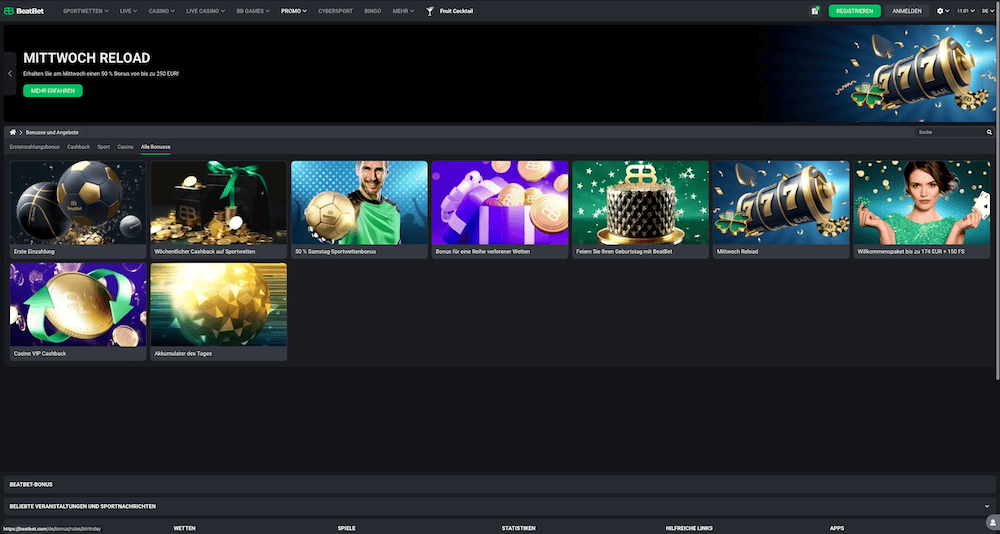This screenshot has height=534, width=1000.
Task: Go to home via breadcrumb house icon
Action: click(13, 132)
